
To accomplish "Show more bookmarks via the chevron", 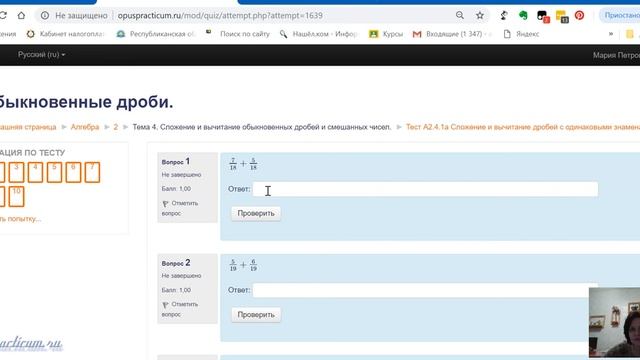I will pos(611,34).
